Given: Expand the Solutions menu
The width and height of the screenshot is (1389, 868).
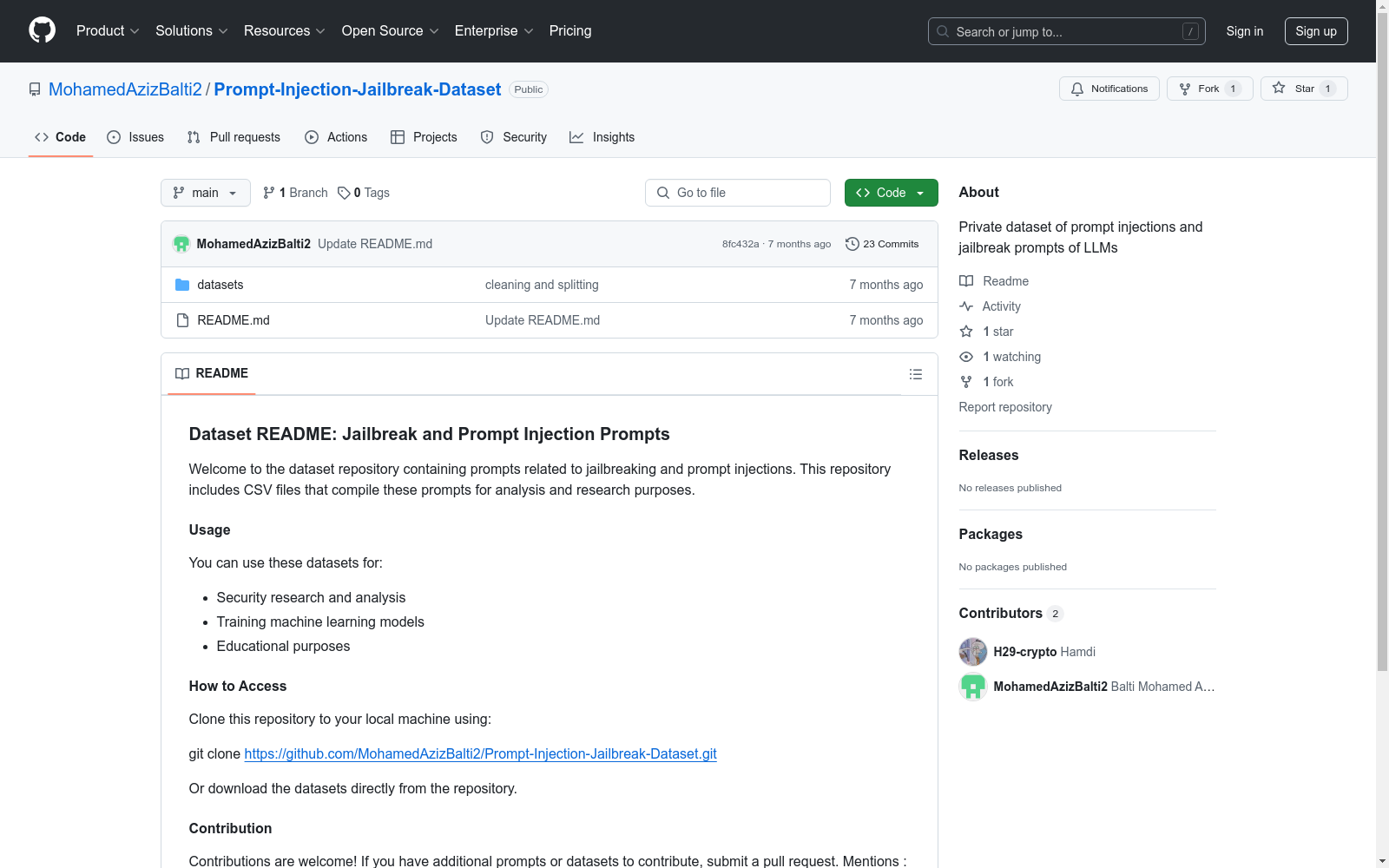Looking at the screenshot, I should click(x=192, y=31).
